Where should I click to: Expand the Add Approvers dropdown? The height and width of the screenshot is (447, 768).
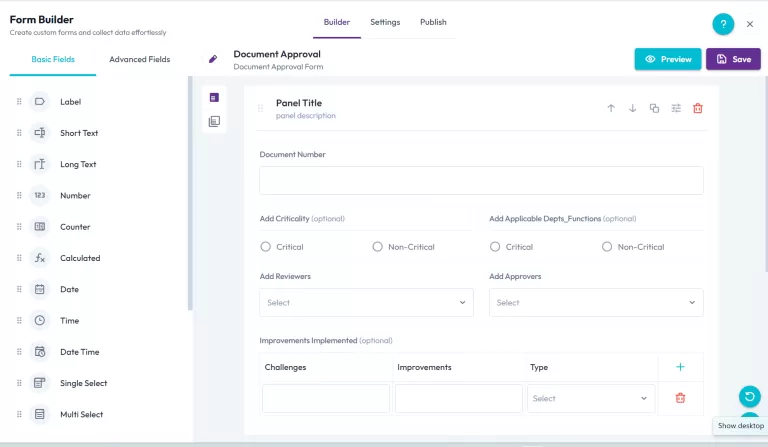point(596,302)
